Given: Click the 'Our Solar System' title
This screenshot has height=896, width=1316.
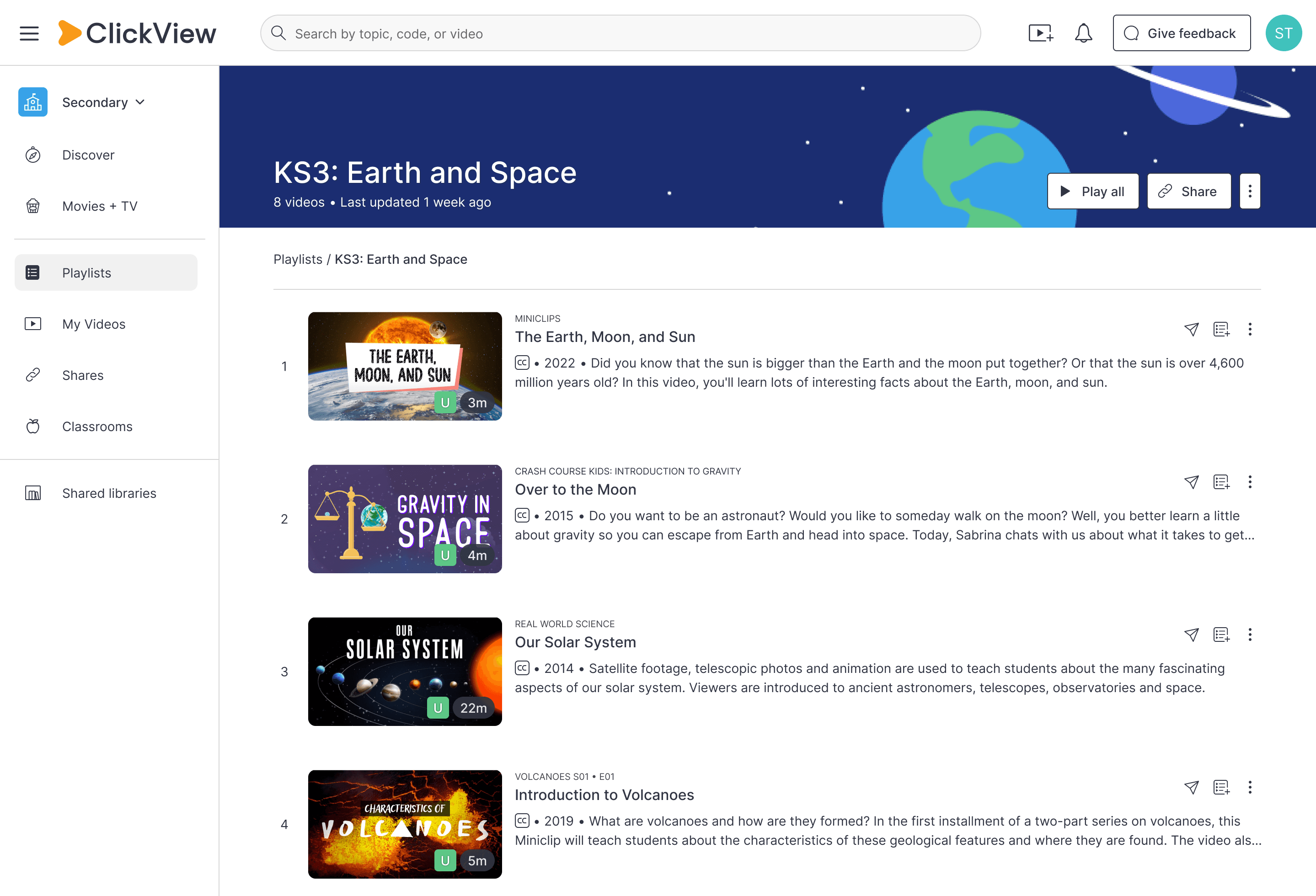Looking at the screenshot, I should 575,642.
